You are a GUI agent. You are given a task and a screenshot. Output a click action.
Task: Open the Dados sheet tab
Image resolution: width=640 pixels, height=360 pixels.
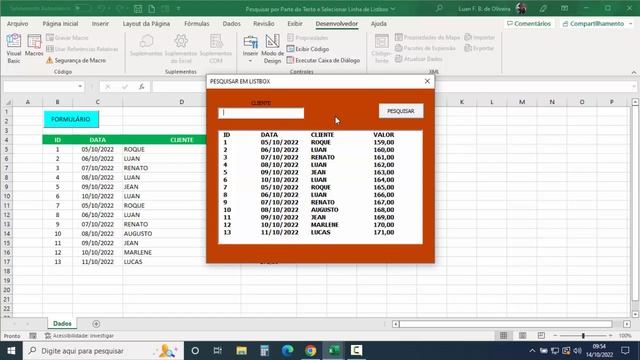[x=62, y=324]
